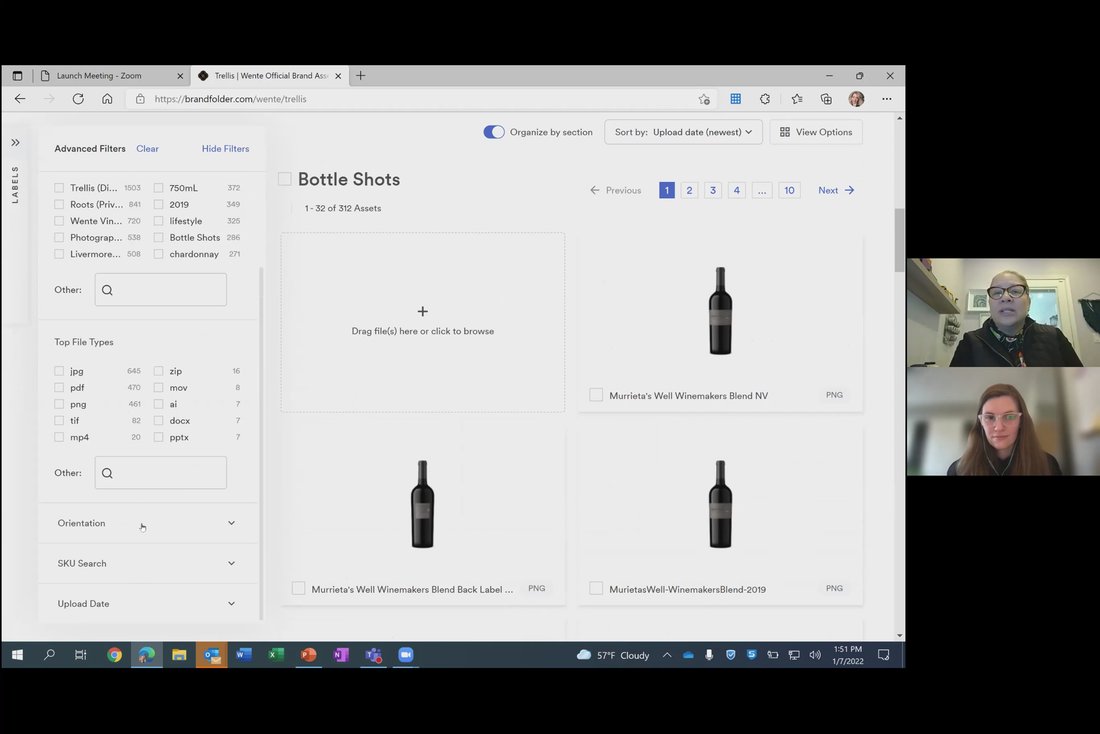Image resolution: width=1100 pixels, height=734 pixels.
Task: Click the Other file types search field
Action: pos(161,473)
